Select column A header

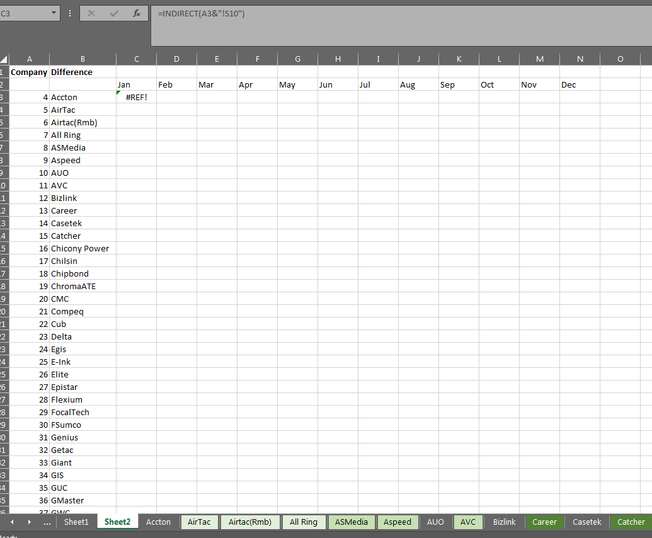(29, 59)
